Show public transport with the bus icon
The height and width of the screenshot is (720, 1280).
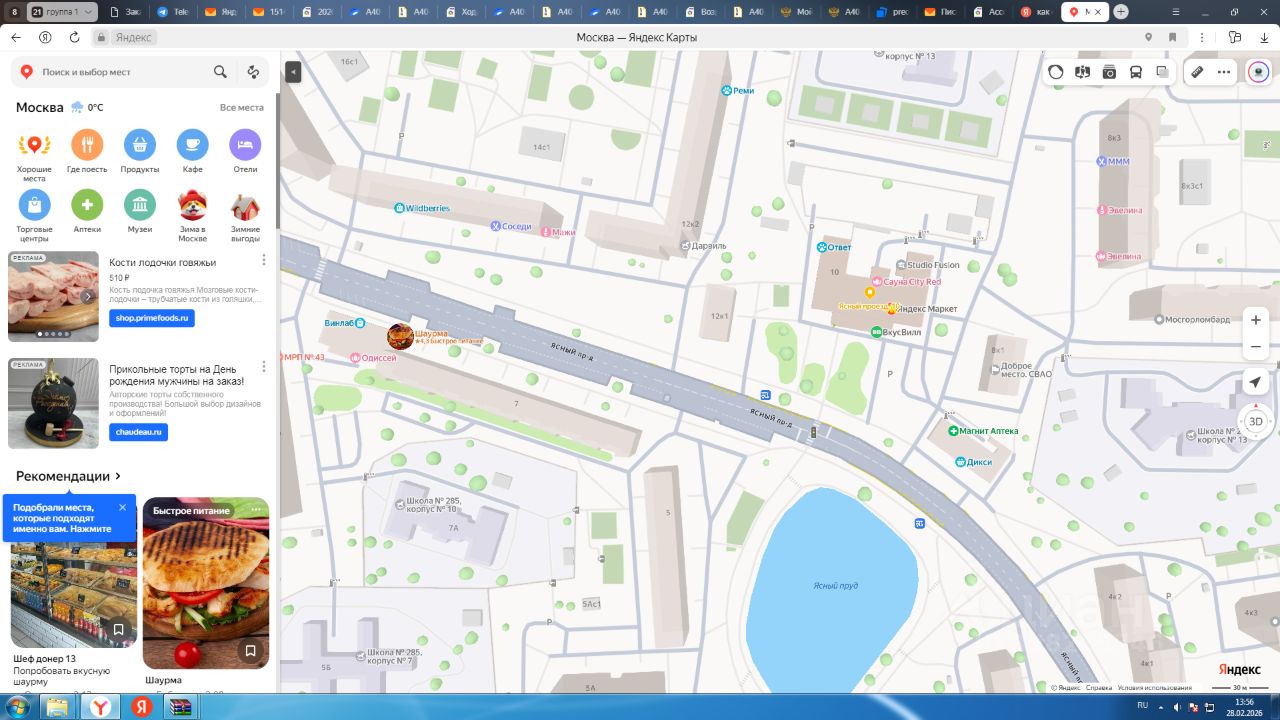click(1136, 72)
